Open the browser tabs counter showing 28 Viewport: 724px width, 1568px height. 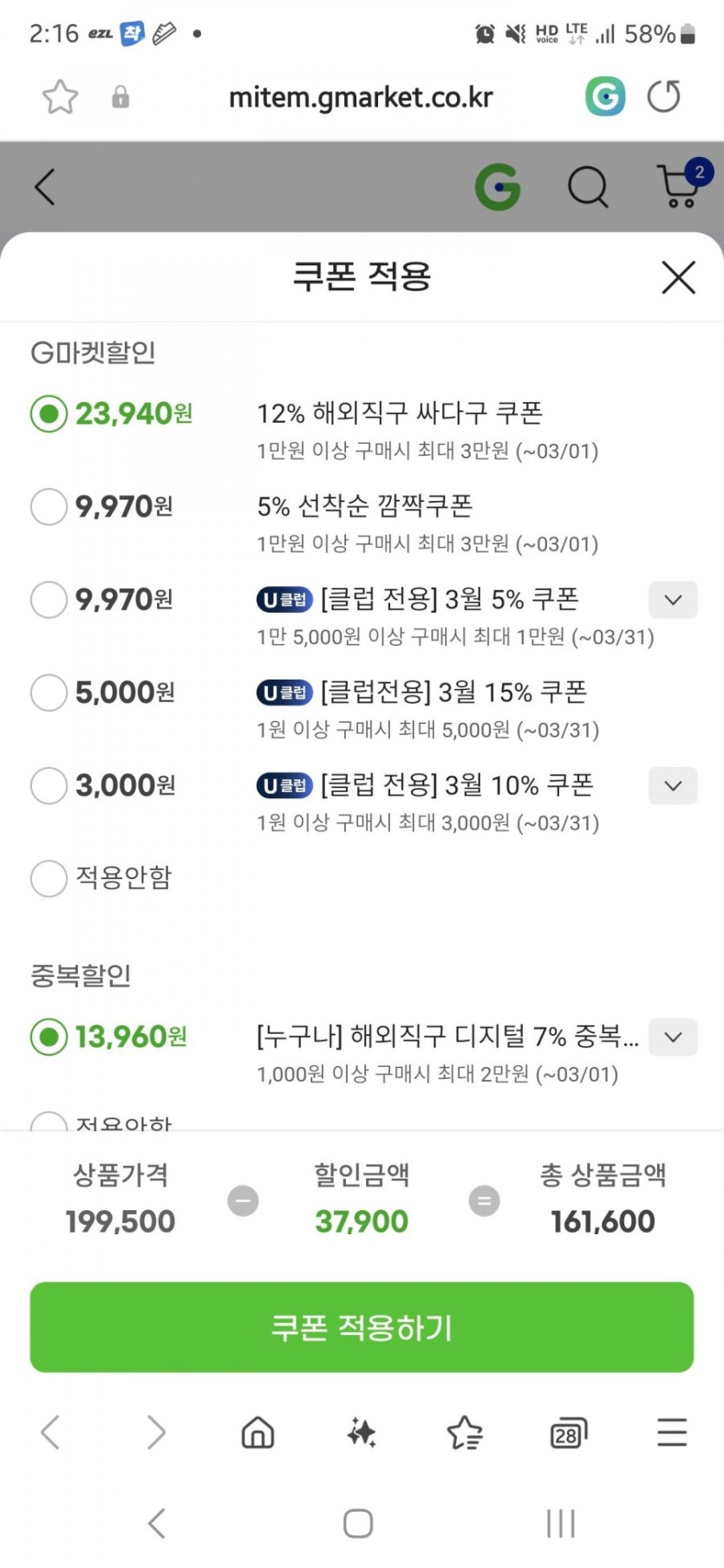(568, 1434)
